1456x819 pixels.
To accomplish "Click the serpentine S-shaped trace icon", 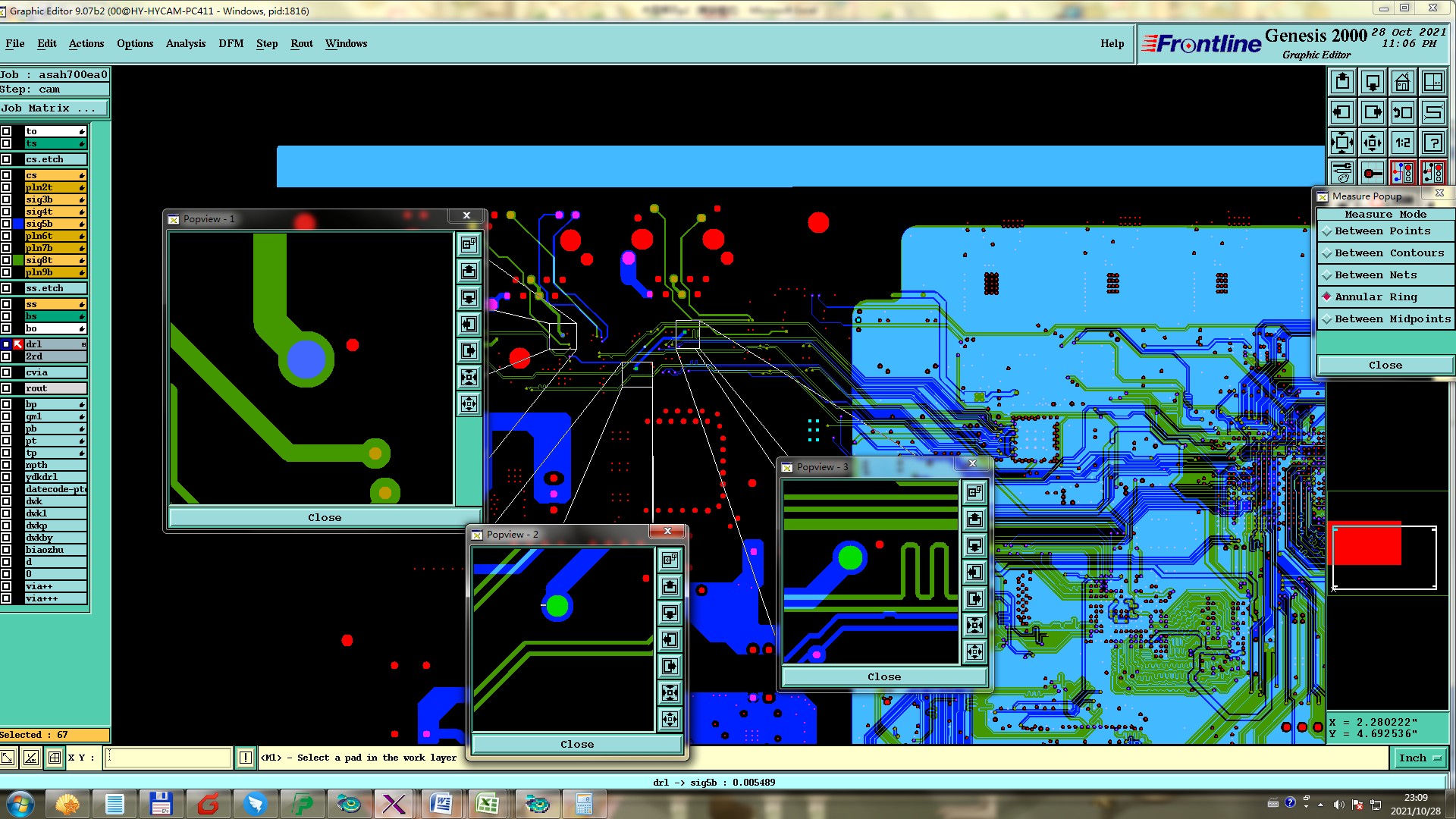I will [1432, 112].
